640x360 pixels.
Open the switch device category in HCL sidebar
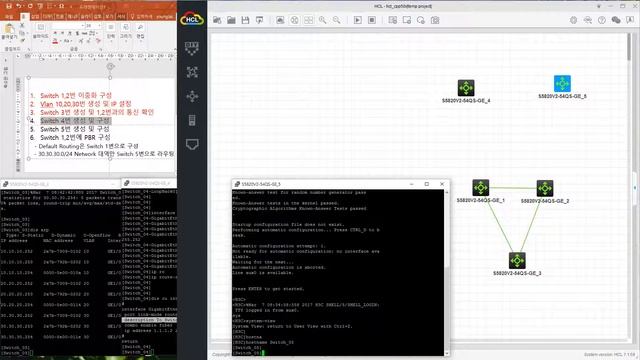(x=192, y=72)
